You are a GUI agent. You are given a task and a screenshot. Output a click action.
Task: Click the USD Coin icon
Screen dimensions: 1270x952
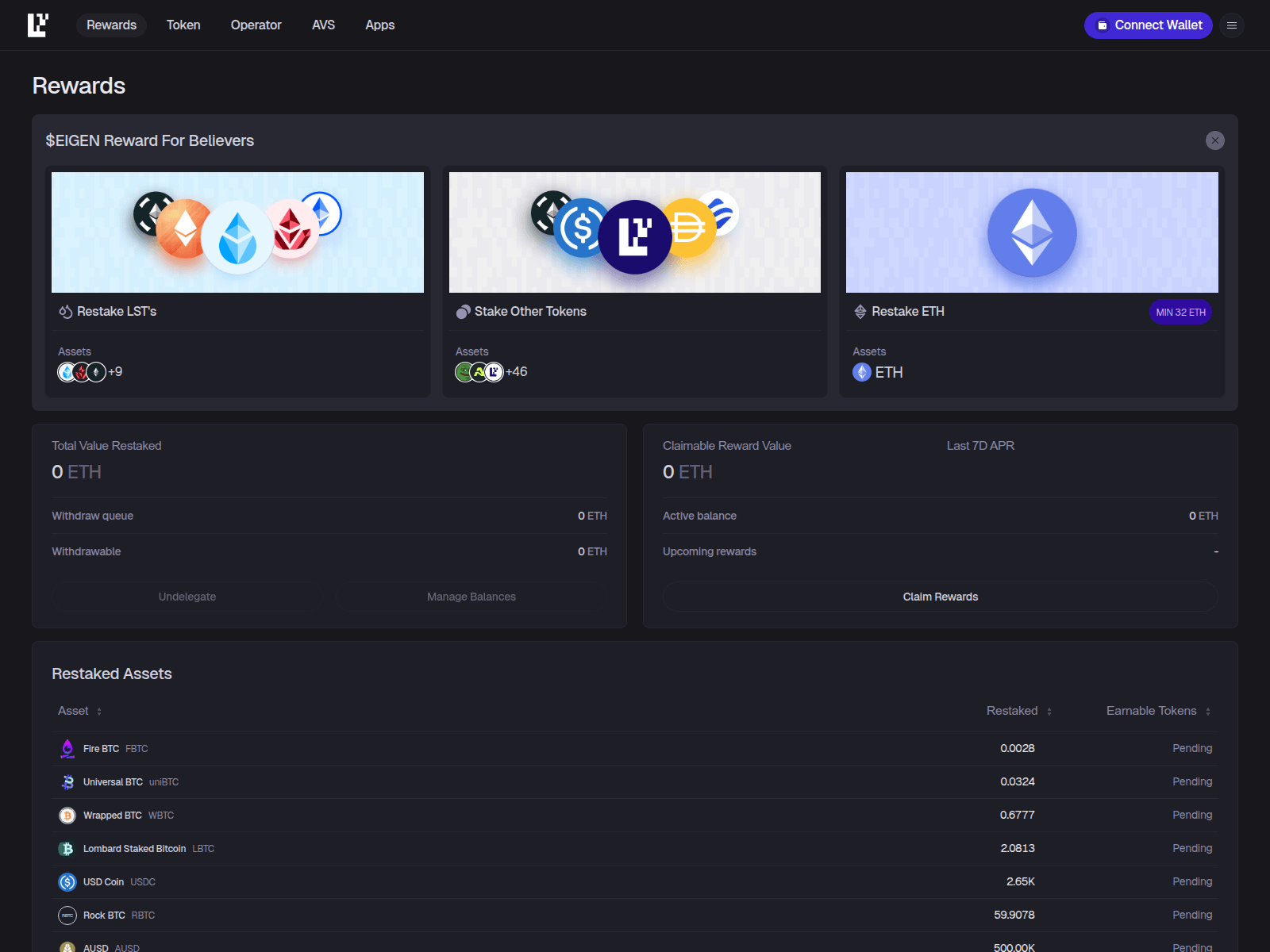[x=67, y=882]
